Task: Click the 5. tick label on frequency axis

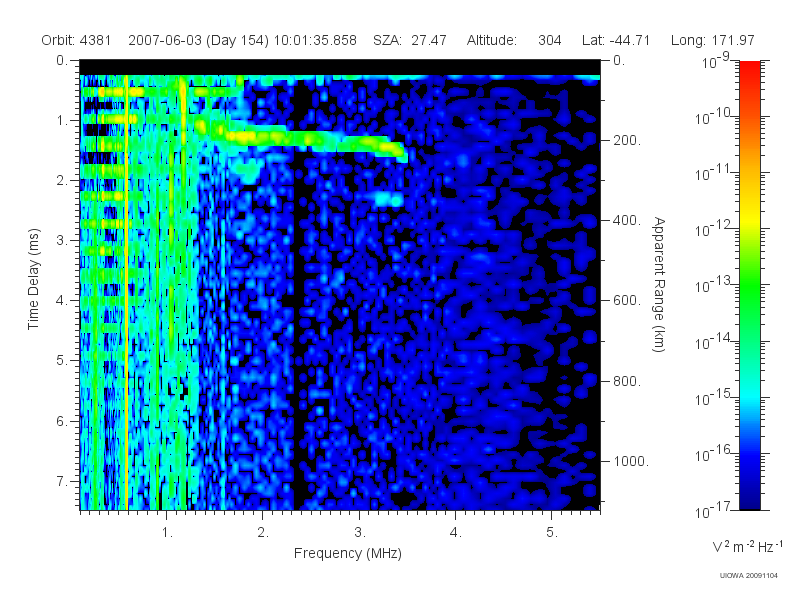Action: pos(552,533)
